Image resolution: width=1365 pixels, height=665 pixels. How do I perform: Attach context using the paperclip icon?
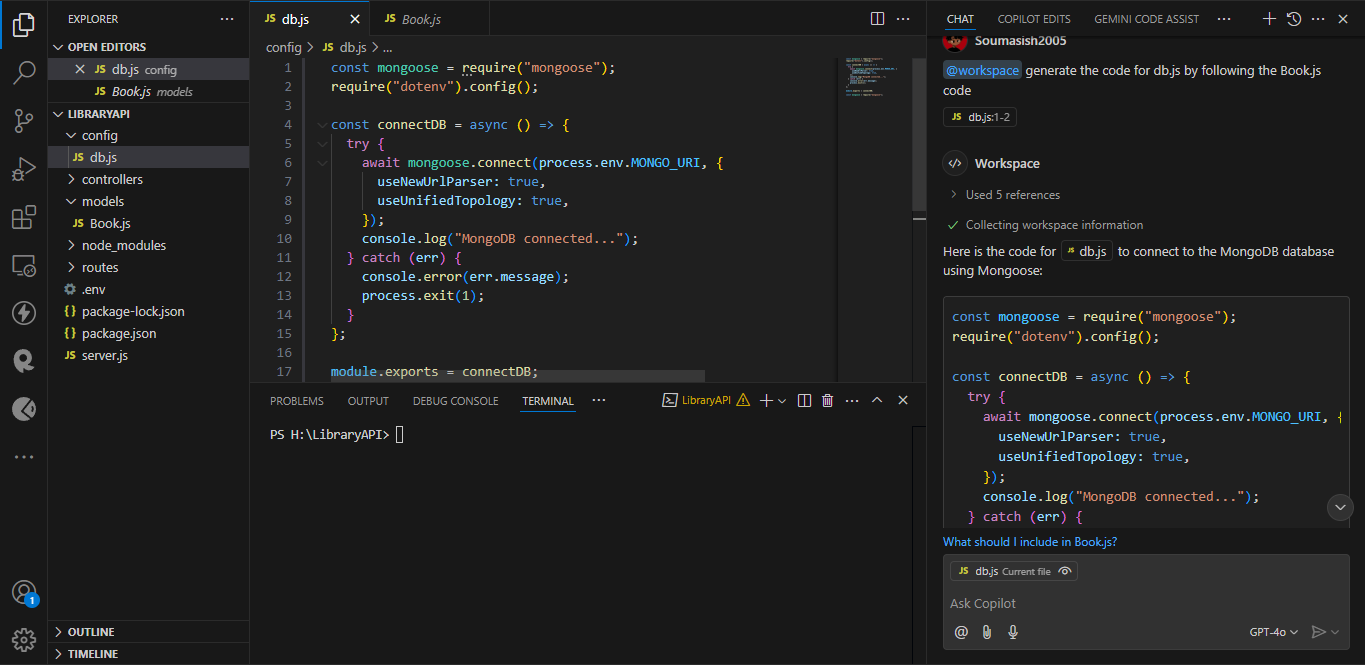tap(987, 632)
